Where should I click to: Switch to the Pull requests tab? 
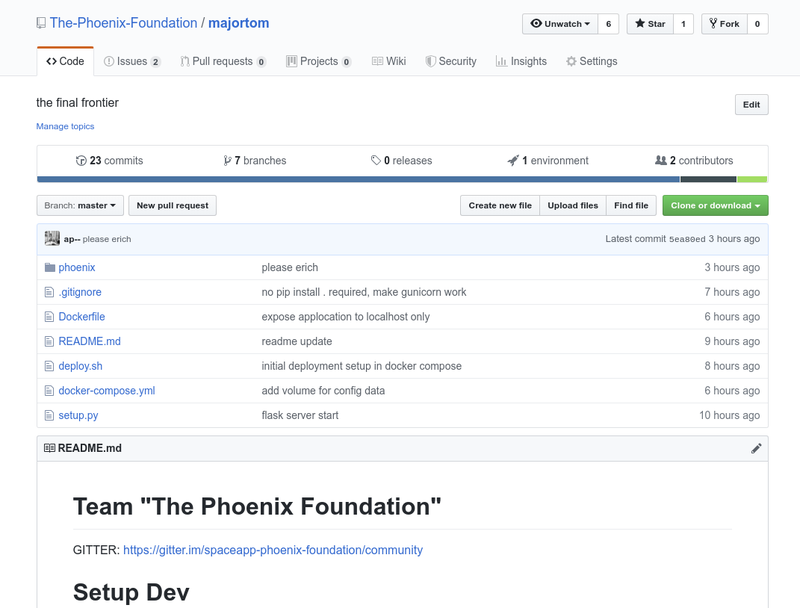click(222, 62)
